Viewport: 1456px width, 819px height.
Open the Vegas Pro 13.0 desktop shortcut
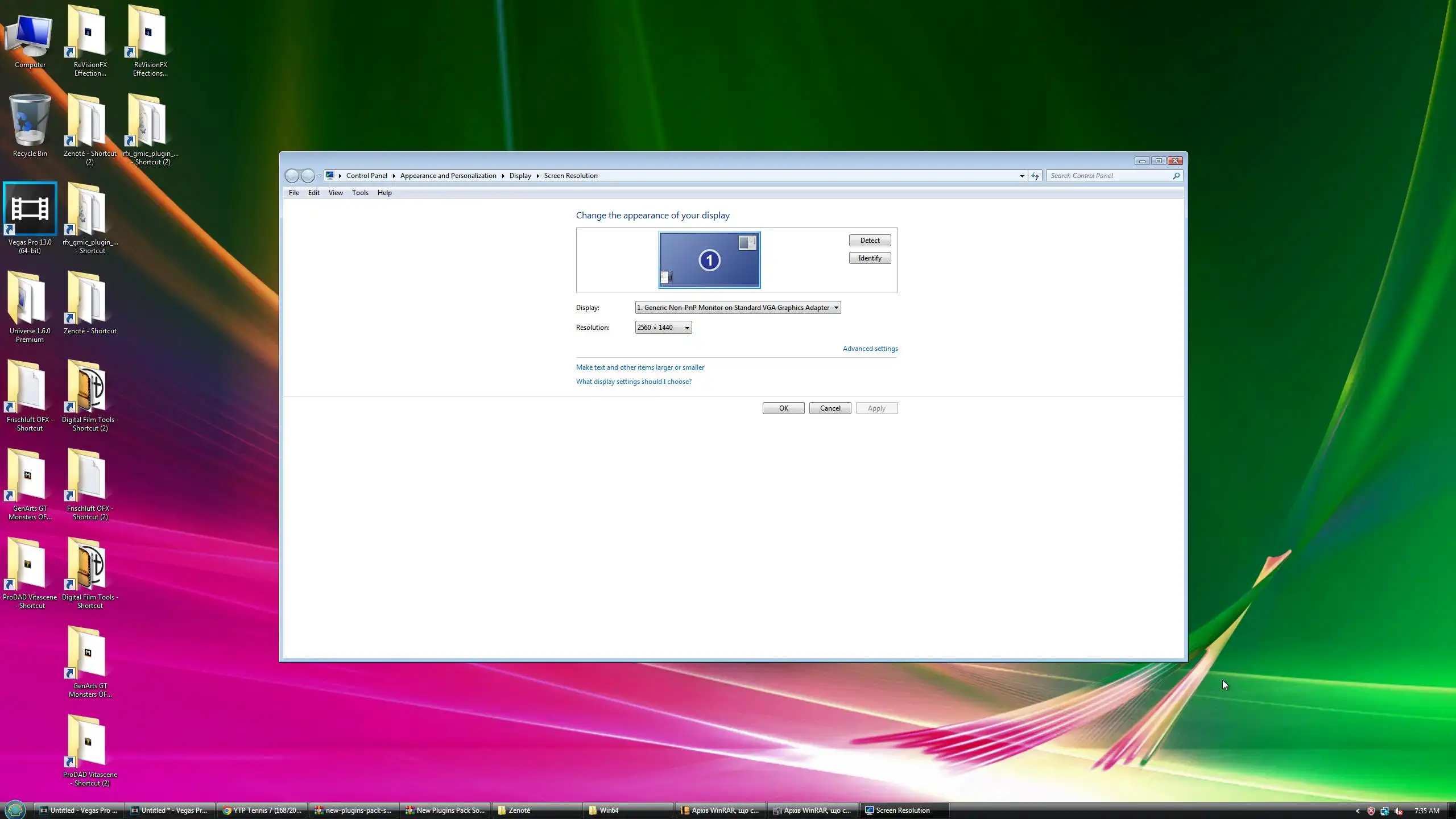click(x=30, y=209)
